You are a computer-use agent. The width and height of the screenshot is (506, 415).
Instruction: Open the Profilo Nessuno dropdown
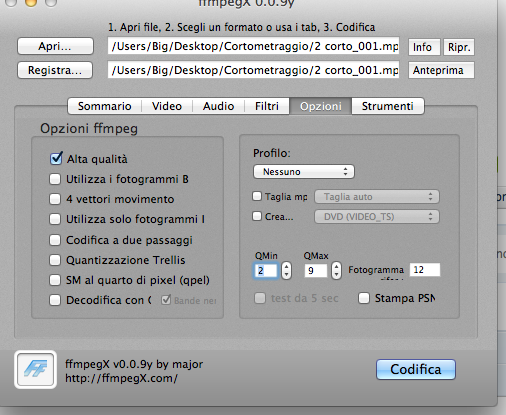(304, 172)
